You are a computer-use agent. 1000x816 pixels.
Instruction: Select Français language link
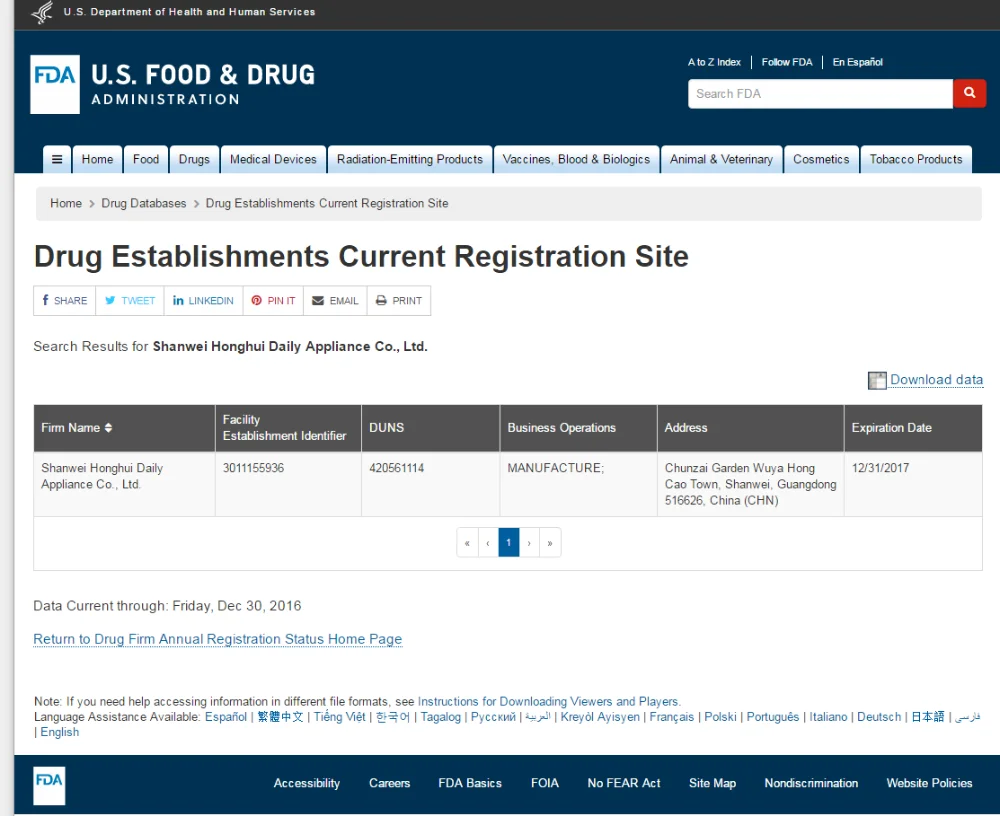pyautogui.click(x=672, y=716)
